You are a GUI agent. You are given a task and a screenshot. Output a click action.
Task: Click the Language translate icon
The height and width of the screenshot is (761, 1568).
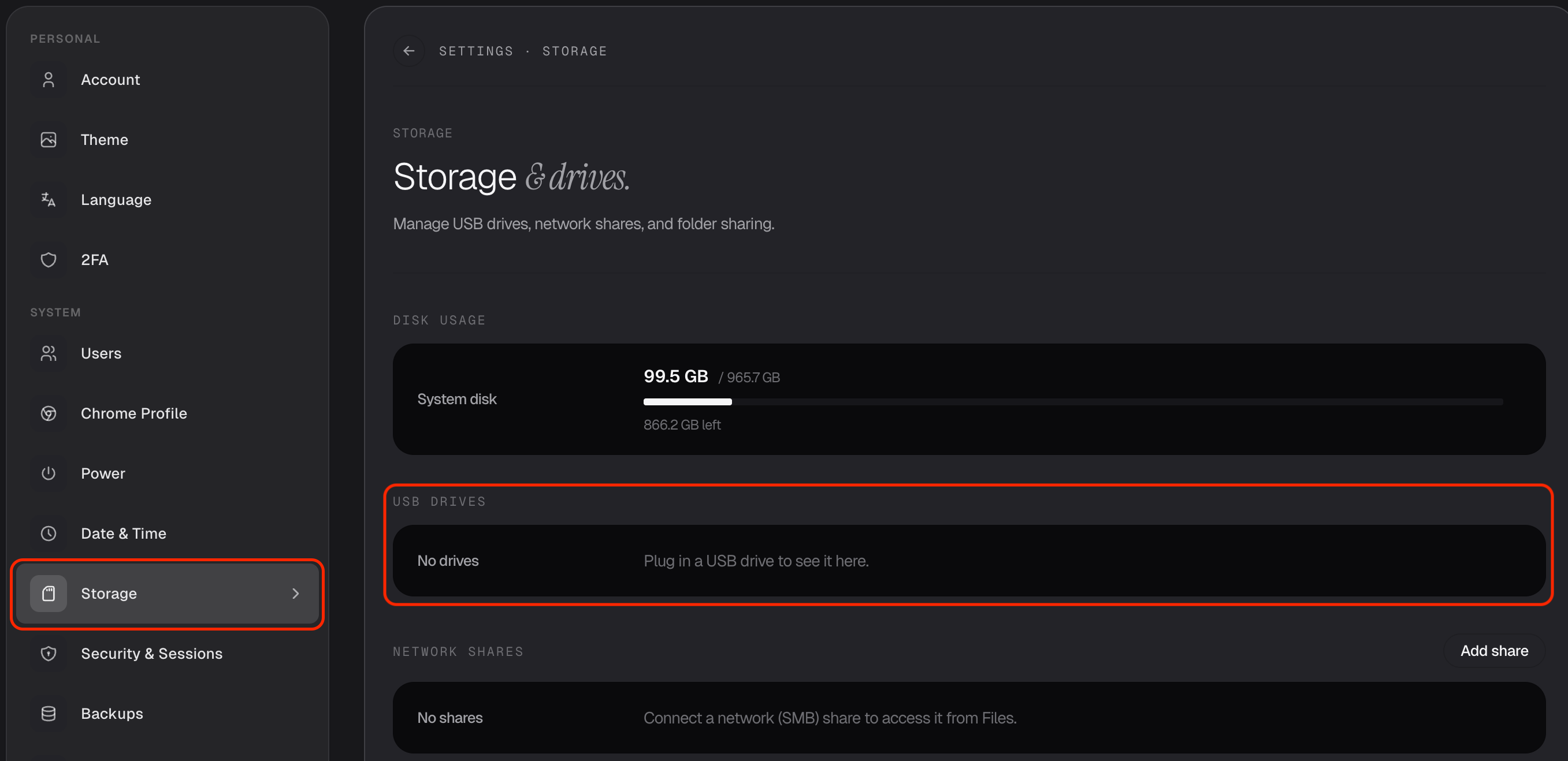(49, 200)
